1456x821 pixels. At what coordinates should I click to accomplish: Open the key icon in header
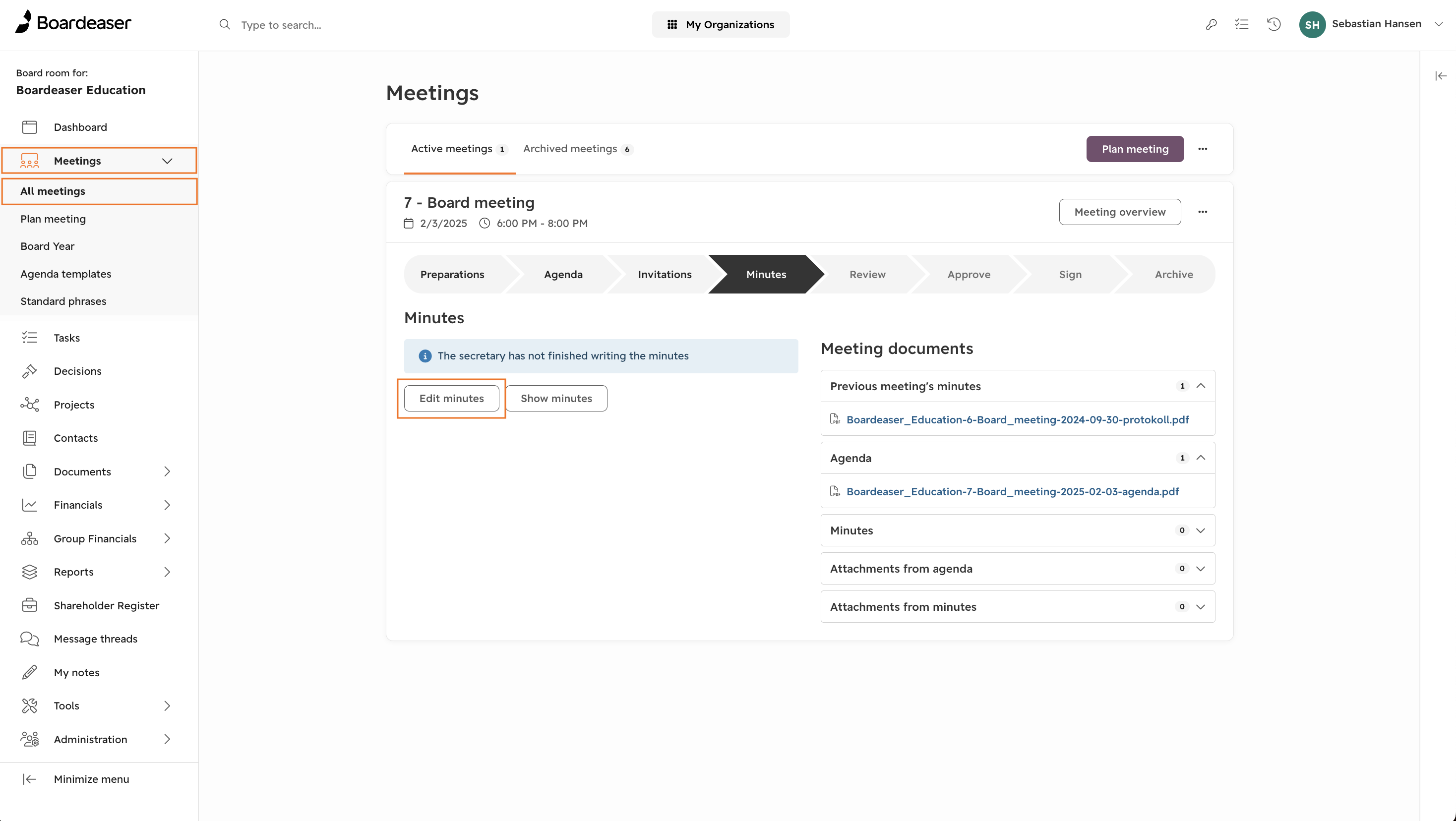pos(1211,24)
